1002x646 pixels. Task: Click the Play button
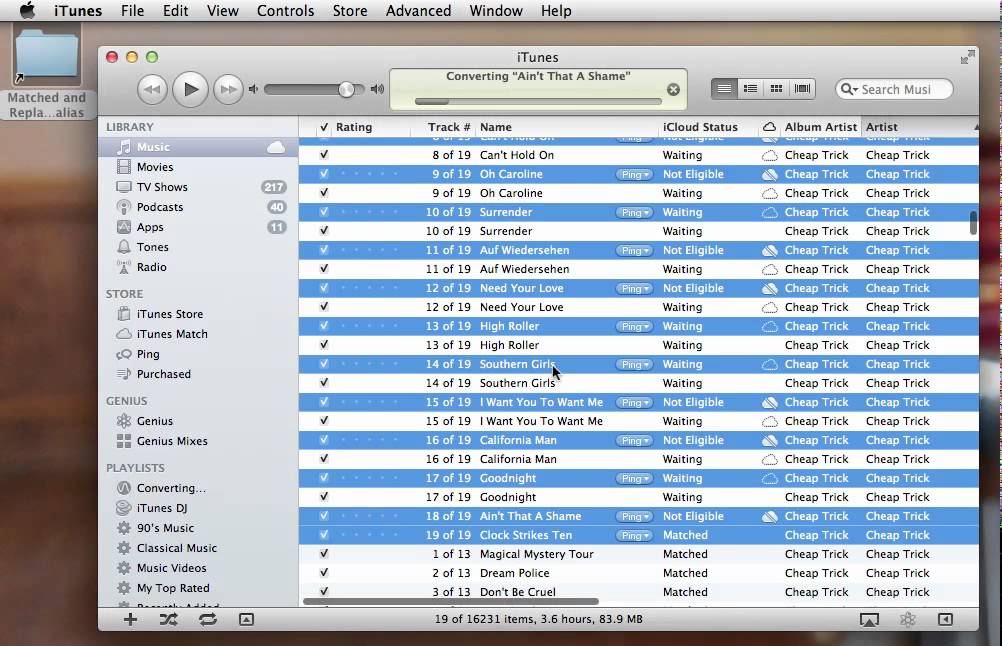click(x=190, y=89)
